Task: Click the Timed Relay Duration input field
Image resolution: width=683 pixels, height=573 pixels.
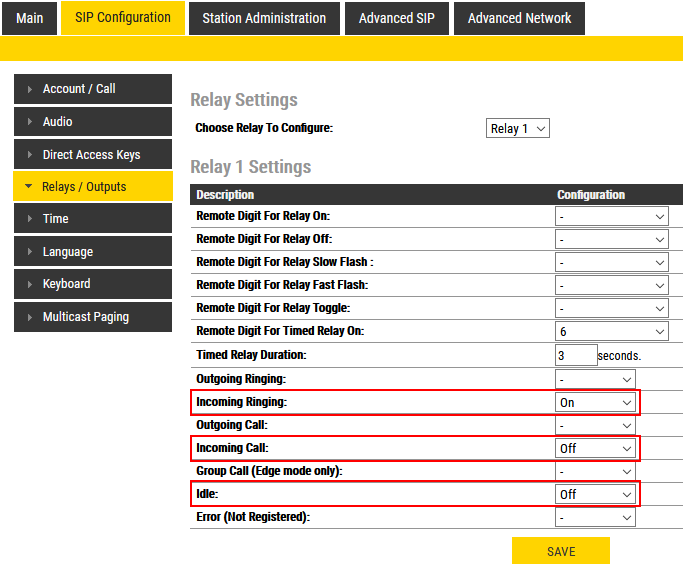Action: 575,355
